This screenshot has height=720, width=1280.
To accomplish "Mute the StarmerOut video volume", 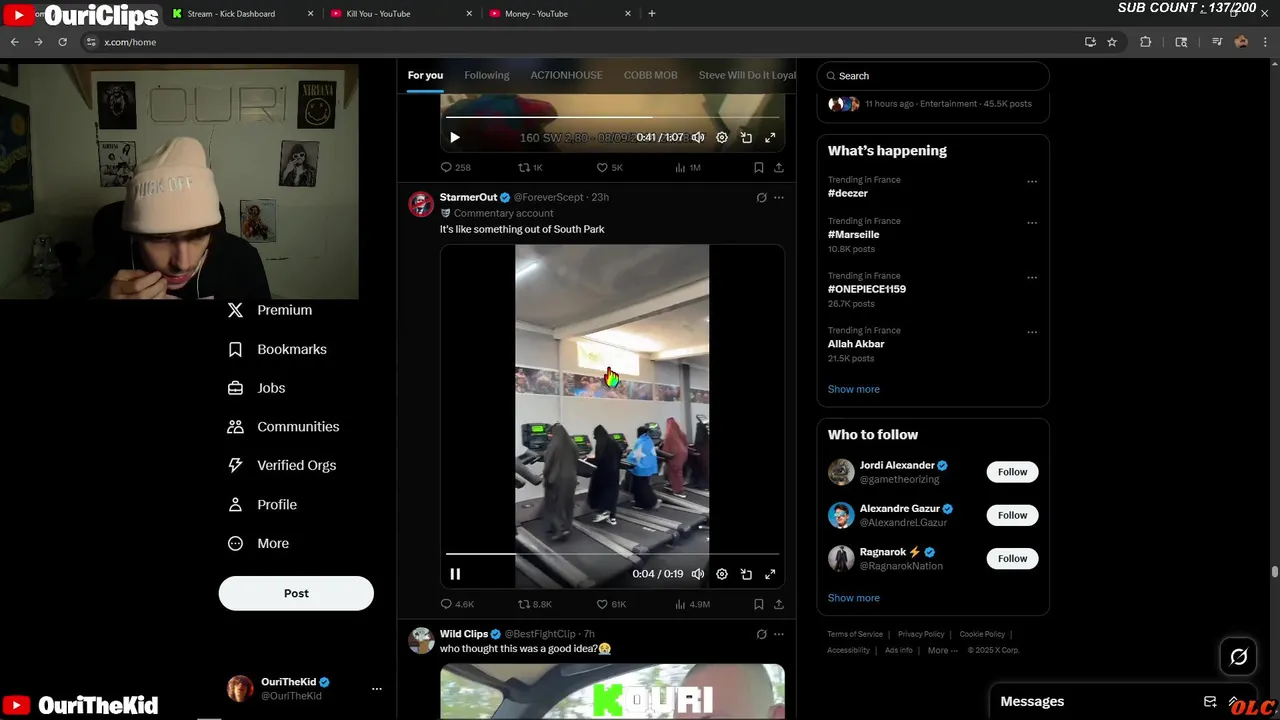I will [698, 574].
